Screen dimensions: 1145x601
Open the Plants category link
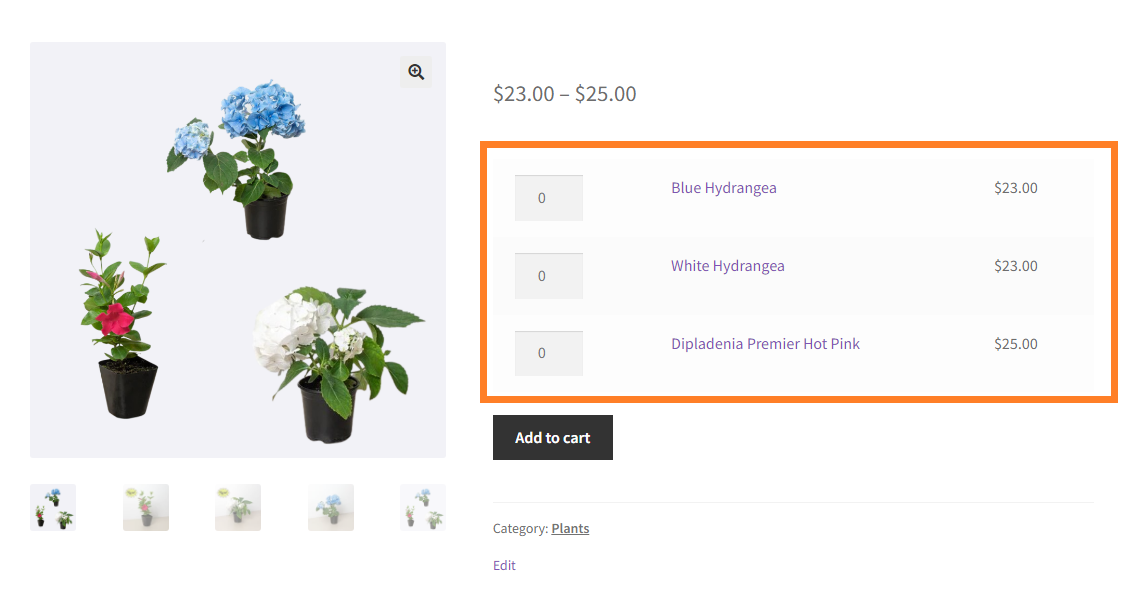click(x=570, y=528)
